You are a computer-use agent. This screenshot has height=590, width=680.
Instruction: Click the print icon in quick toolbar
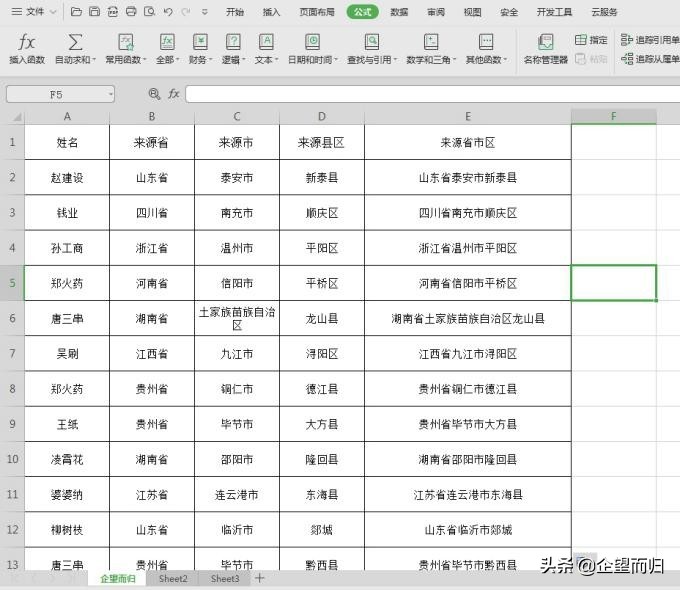click(131, 12)
